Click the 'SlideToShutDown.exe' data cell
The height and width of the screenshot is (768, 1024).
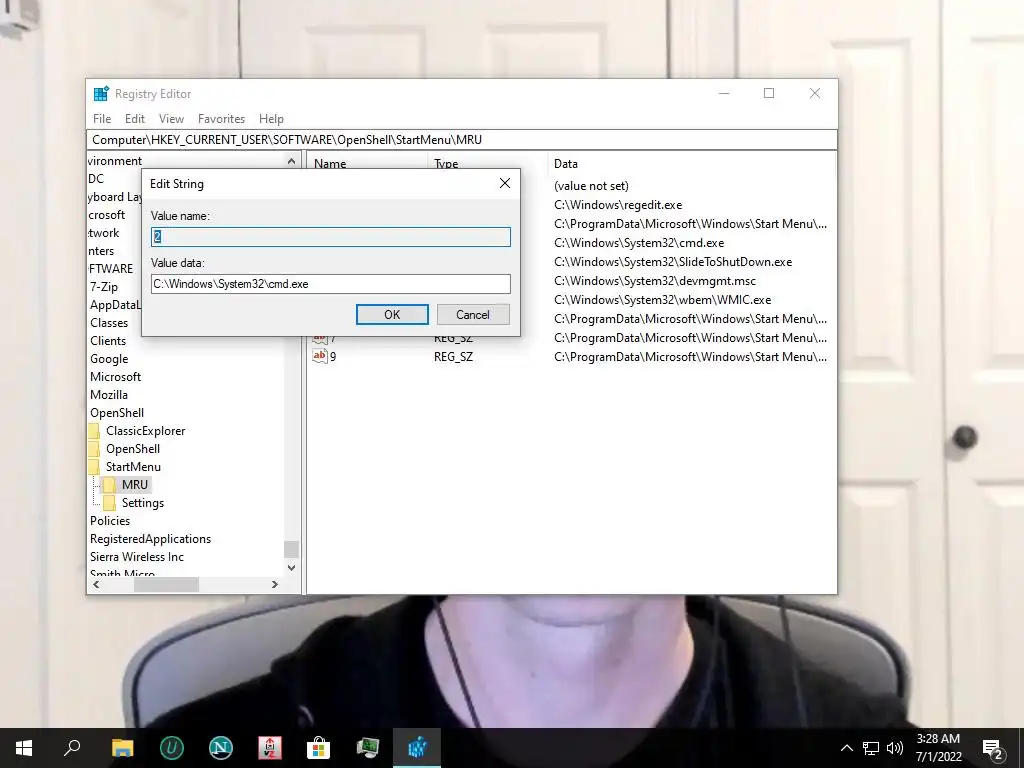click(673, 262)
